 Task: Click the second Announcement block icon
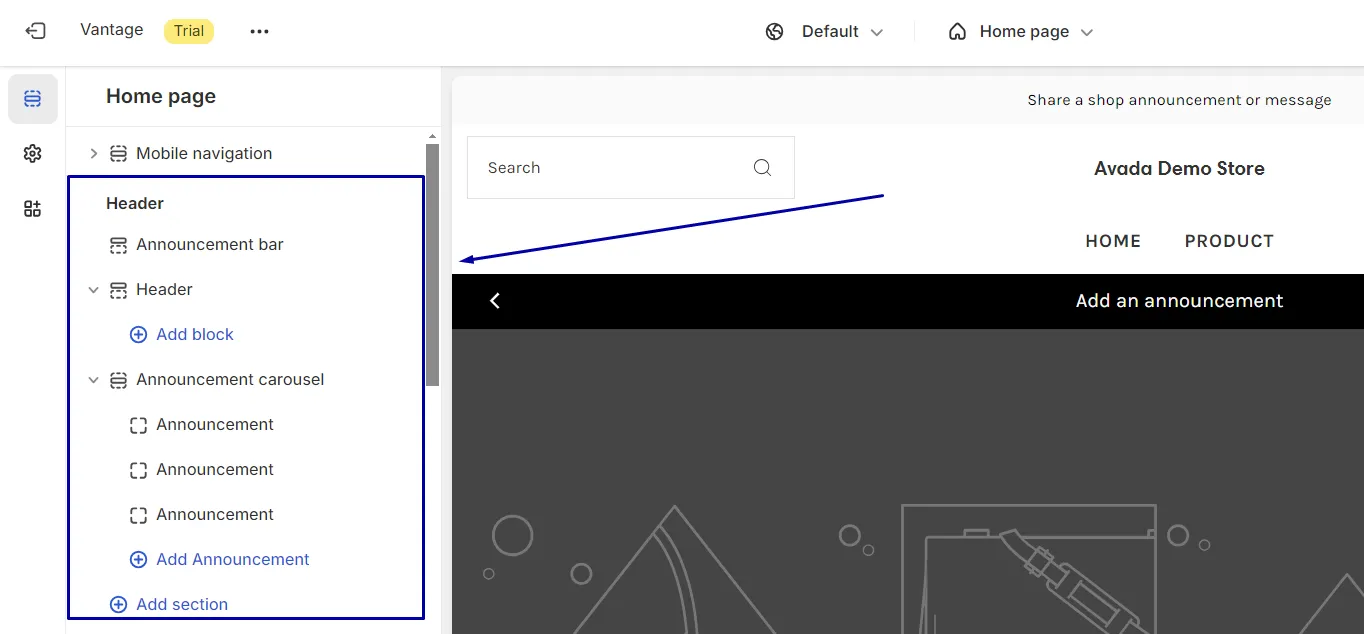[138, 470]
